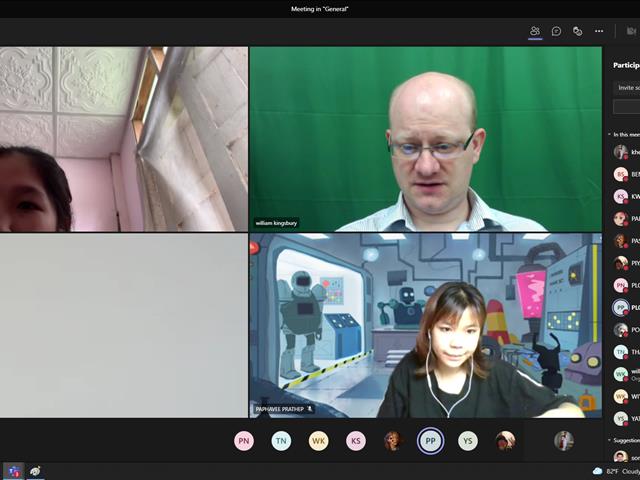Click the Invite someone input field
Image resolution: width=640 pixels, height=480 pixels.
click(627, 88)
